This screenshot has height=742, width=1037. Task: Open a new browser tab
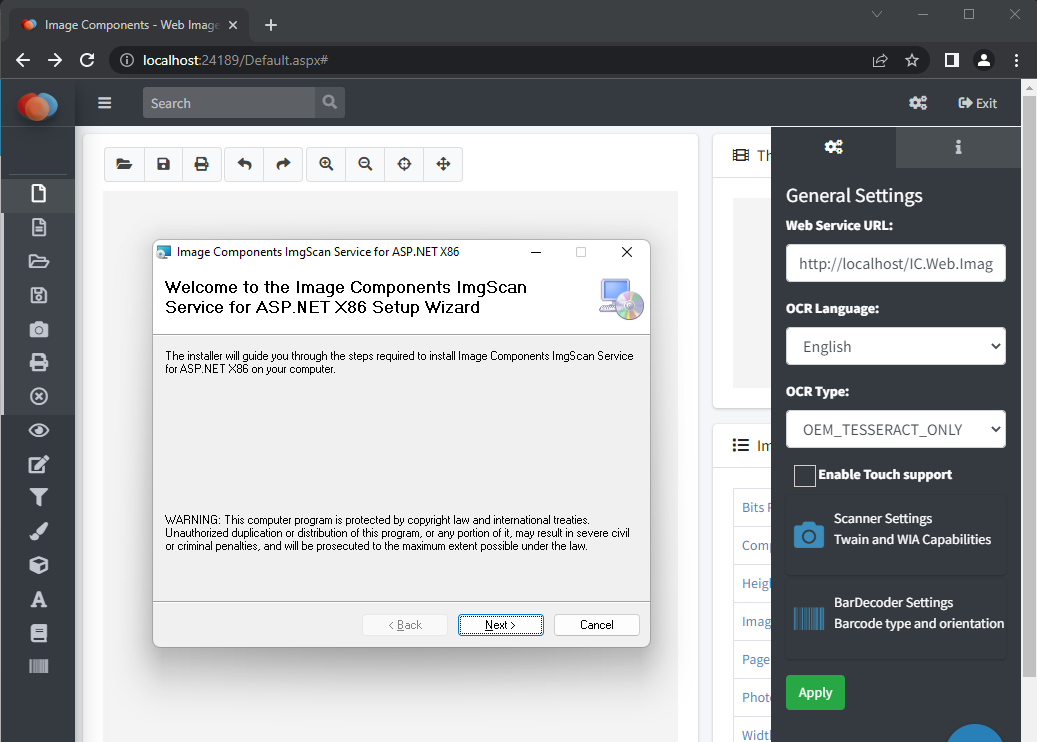click(x=270, y=25)
